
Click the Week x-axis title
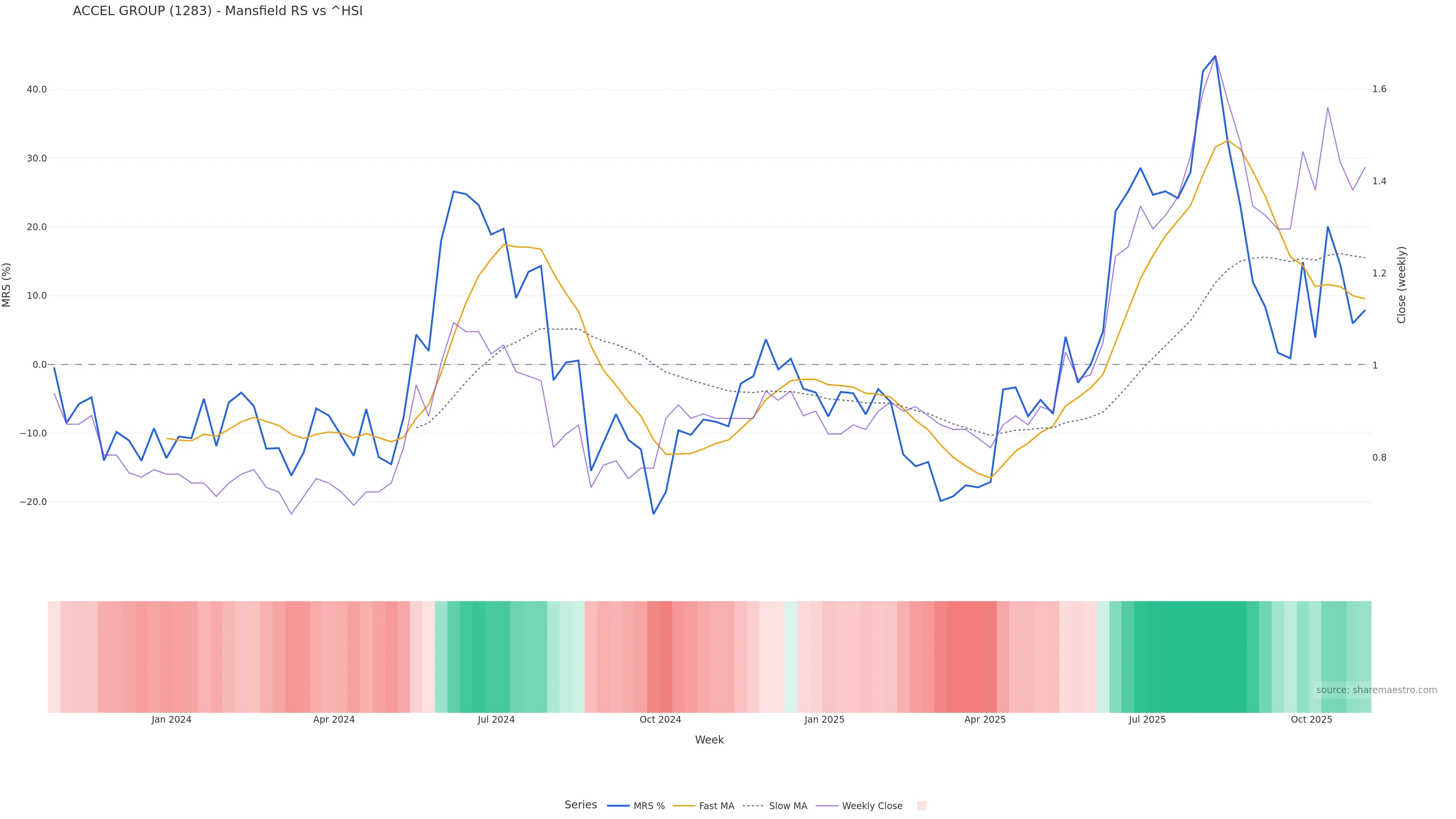(709, 740)
